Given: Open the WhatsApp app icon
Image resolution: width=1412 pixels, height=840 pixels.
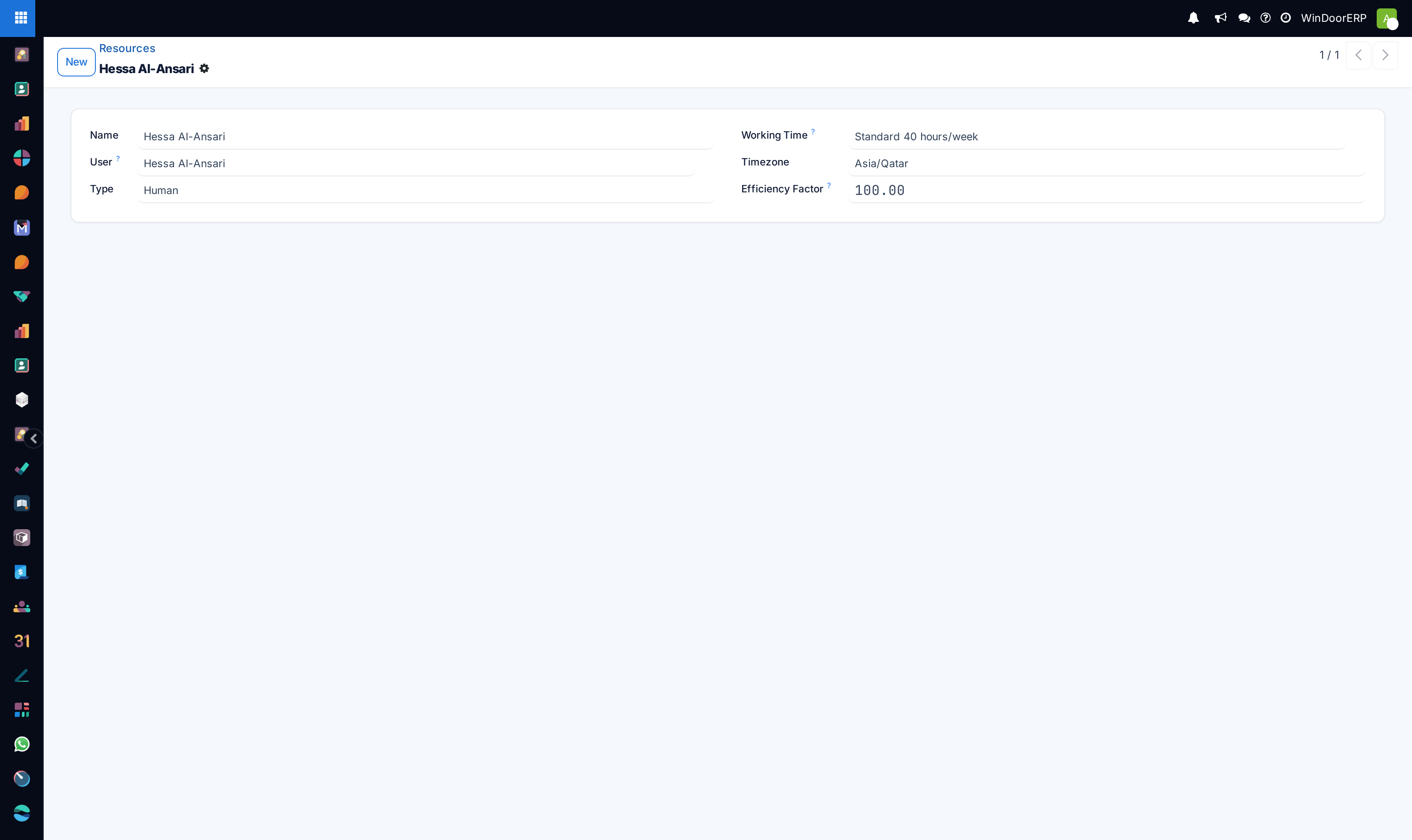Looking at the screenshot, I should tap(21, 744).
